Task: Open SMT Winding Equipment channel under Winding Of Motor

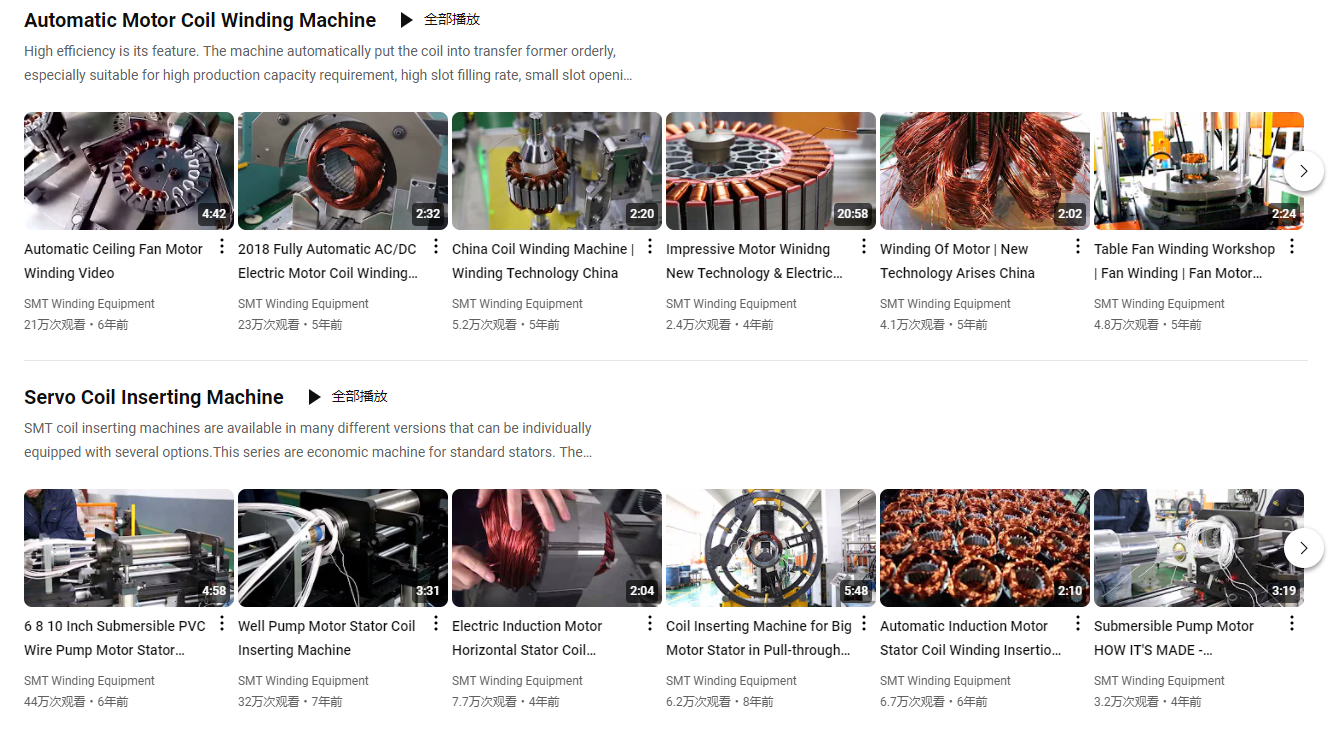Action: coord(945,304)
